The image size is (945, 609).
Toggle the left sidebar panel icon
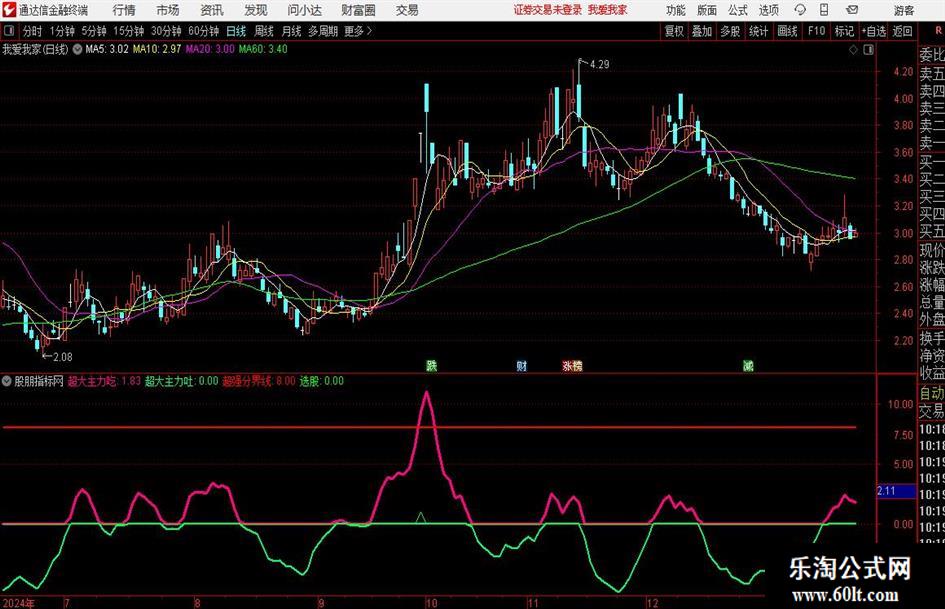click(x=9, y=31)
